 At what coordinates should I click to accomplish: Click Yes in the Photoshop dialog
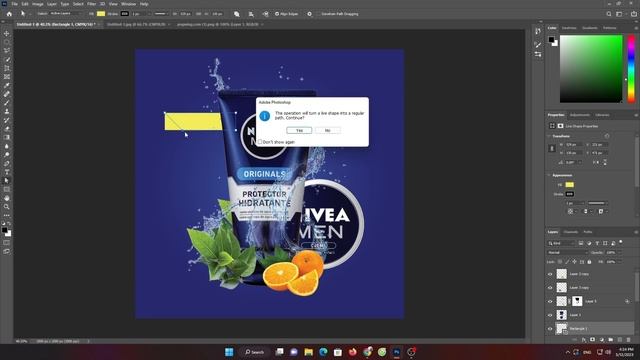tap(299, 130)
